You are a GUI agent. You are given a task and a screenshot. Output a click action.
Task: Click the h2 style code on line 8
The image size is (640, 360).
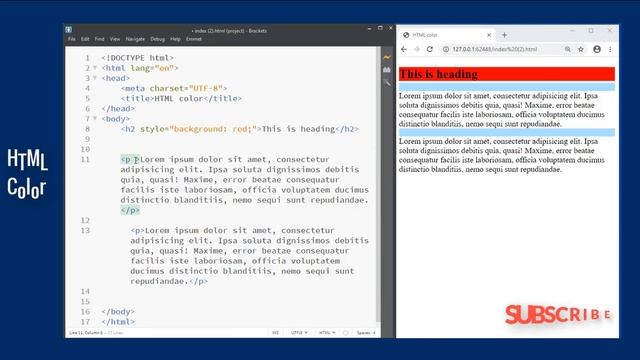(240, 129)
